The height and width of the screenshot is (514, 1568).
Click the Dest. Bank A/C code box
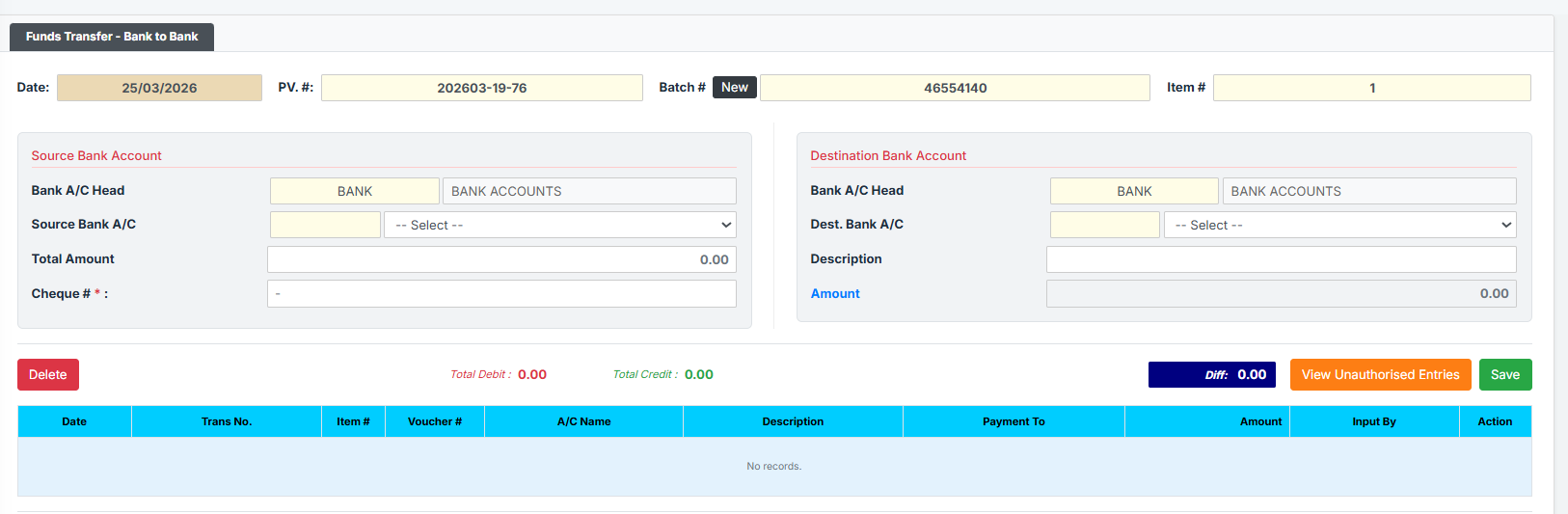1104,225
